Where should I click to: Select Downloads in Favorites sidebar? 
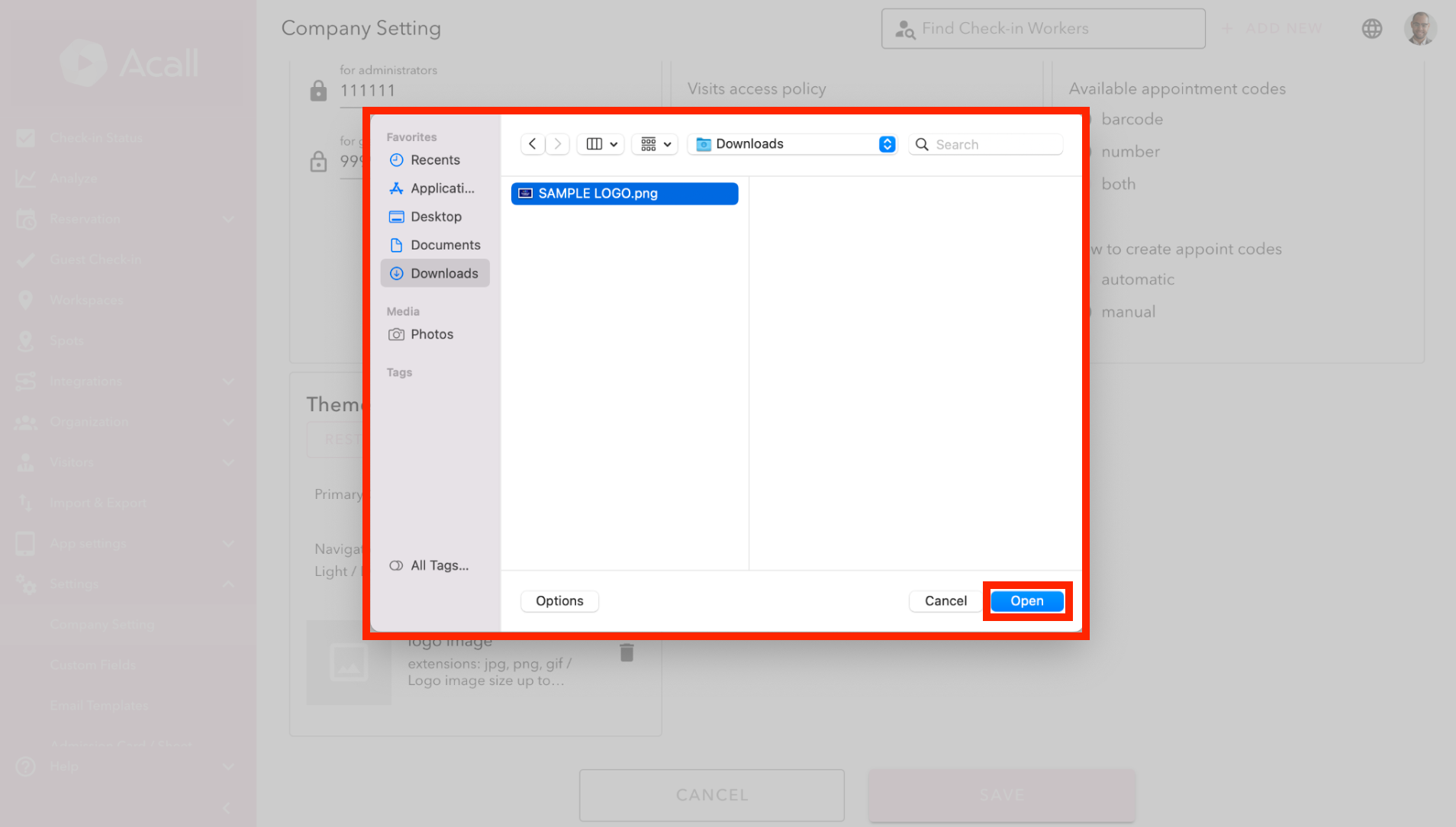(x=443, y=273)
